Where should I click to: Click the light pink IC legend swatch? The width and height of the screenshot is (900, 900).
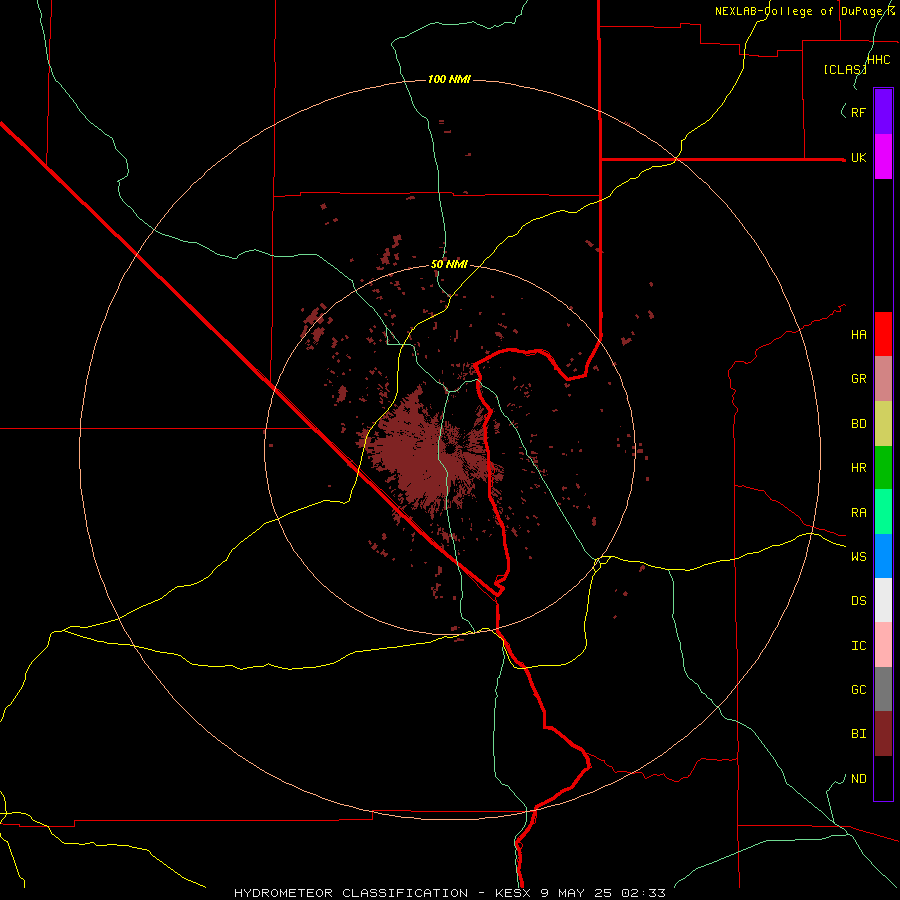click(883, 645)
